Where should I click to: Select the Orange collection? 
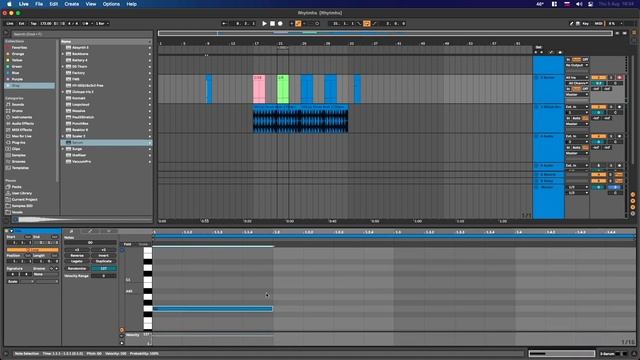tap(18, 54)
